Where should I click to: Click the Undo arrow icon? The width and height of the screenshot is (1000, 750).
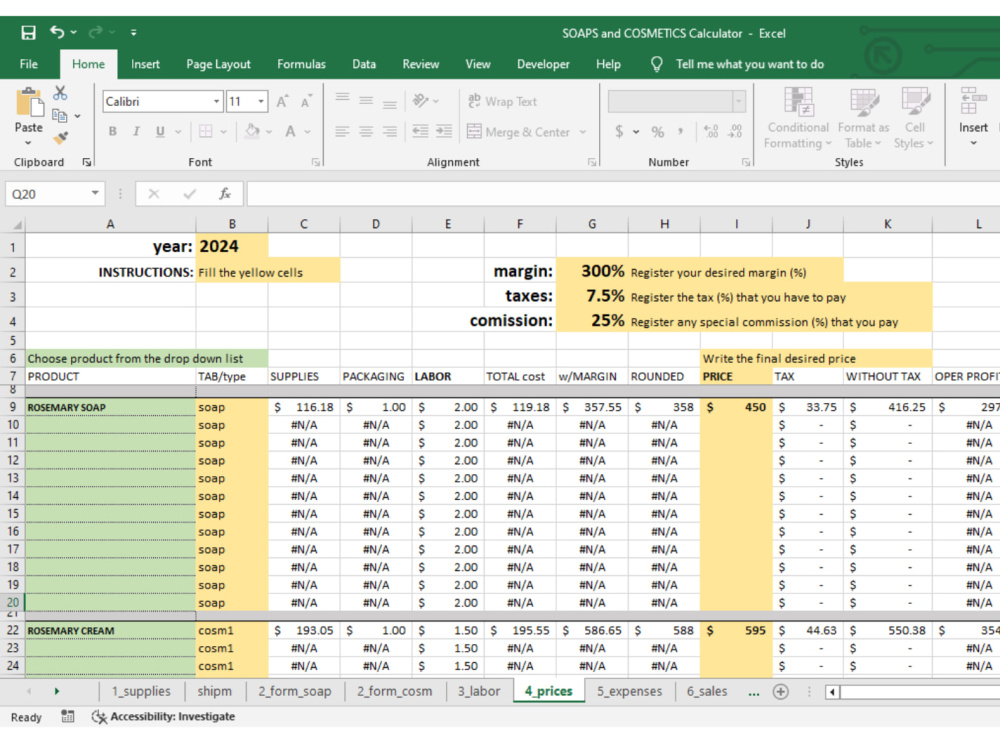pos(57,32)
